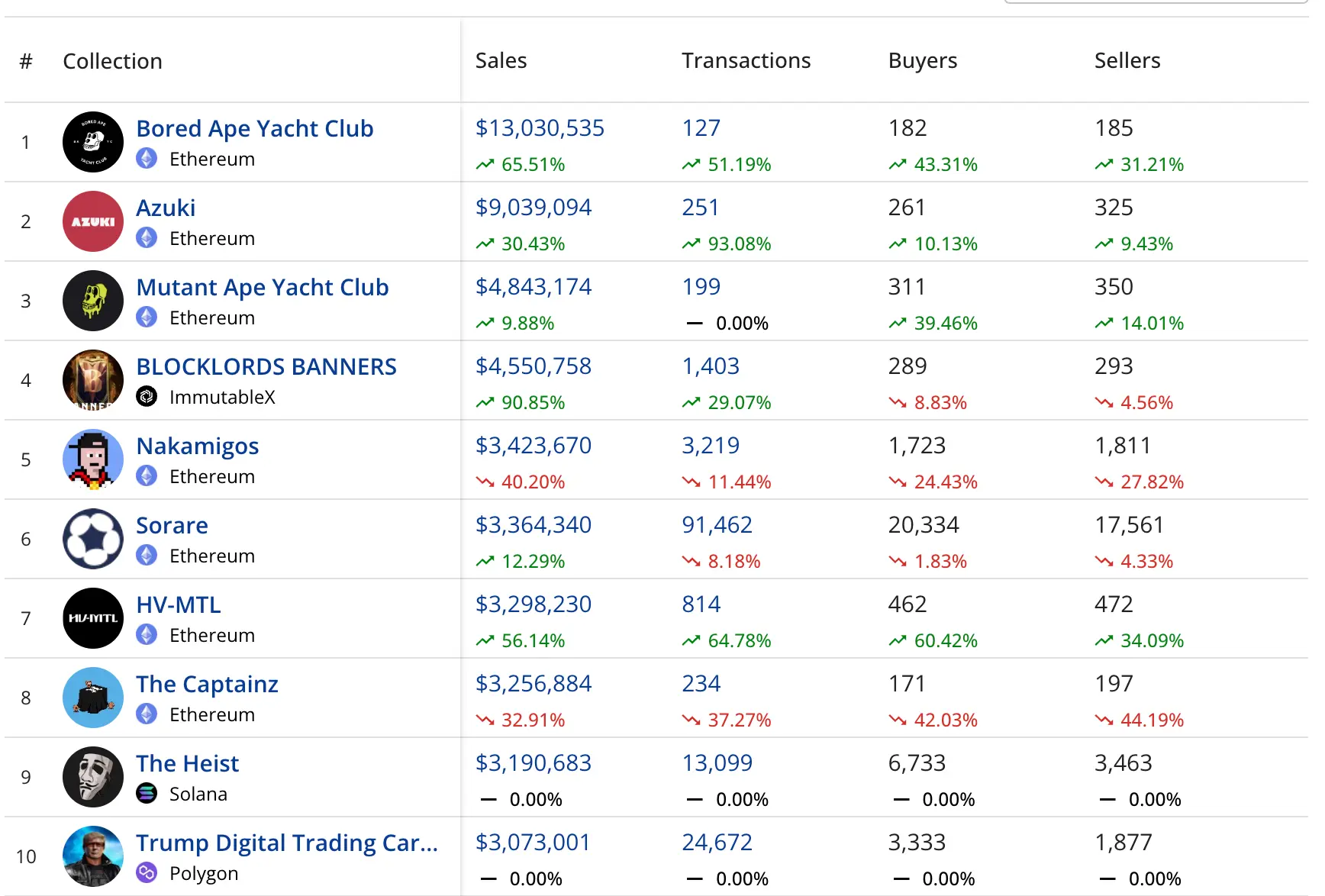Open the Bored Ape Yacht Club logo thumbnail
Screen dimensions: 1325x896
tap(93, 142)
